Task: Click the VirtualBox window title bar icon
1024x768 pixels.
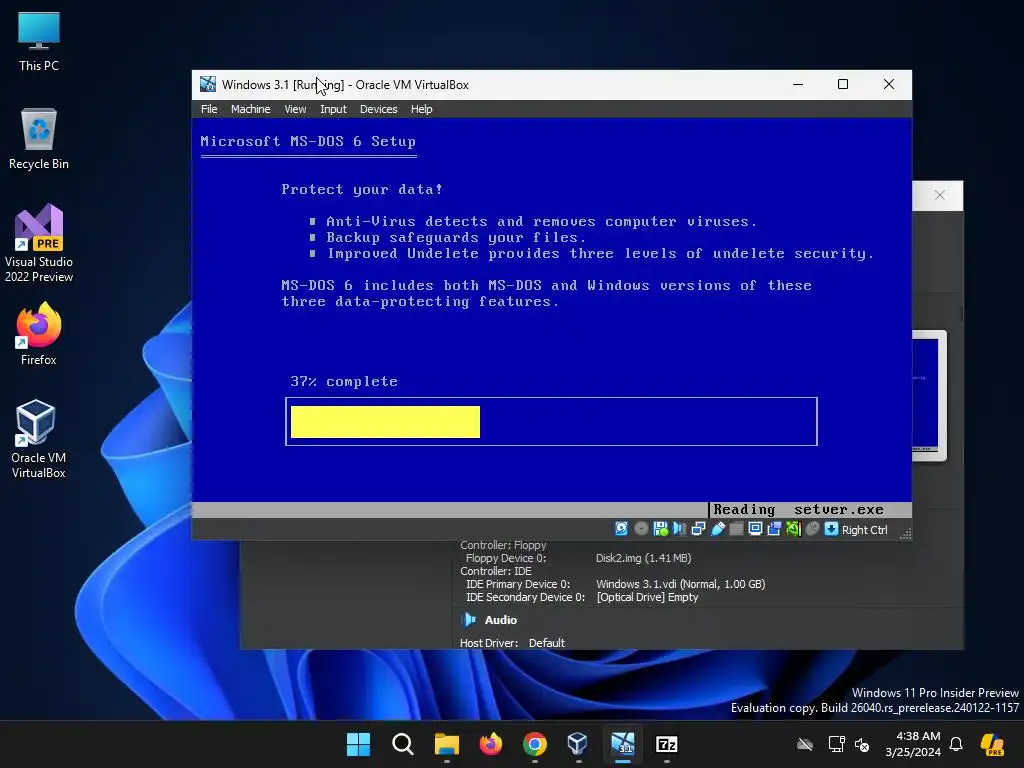Action: click(x=208, y=84)
